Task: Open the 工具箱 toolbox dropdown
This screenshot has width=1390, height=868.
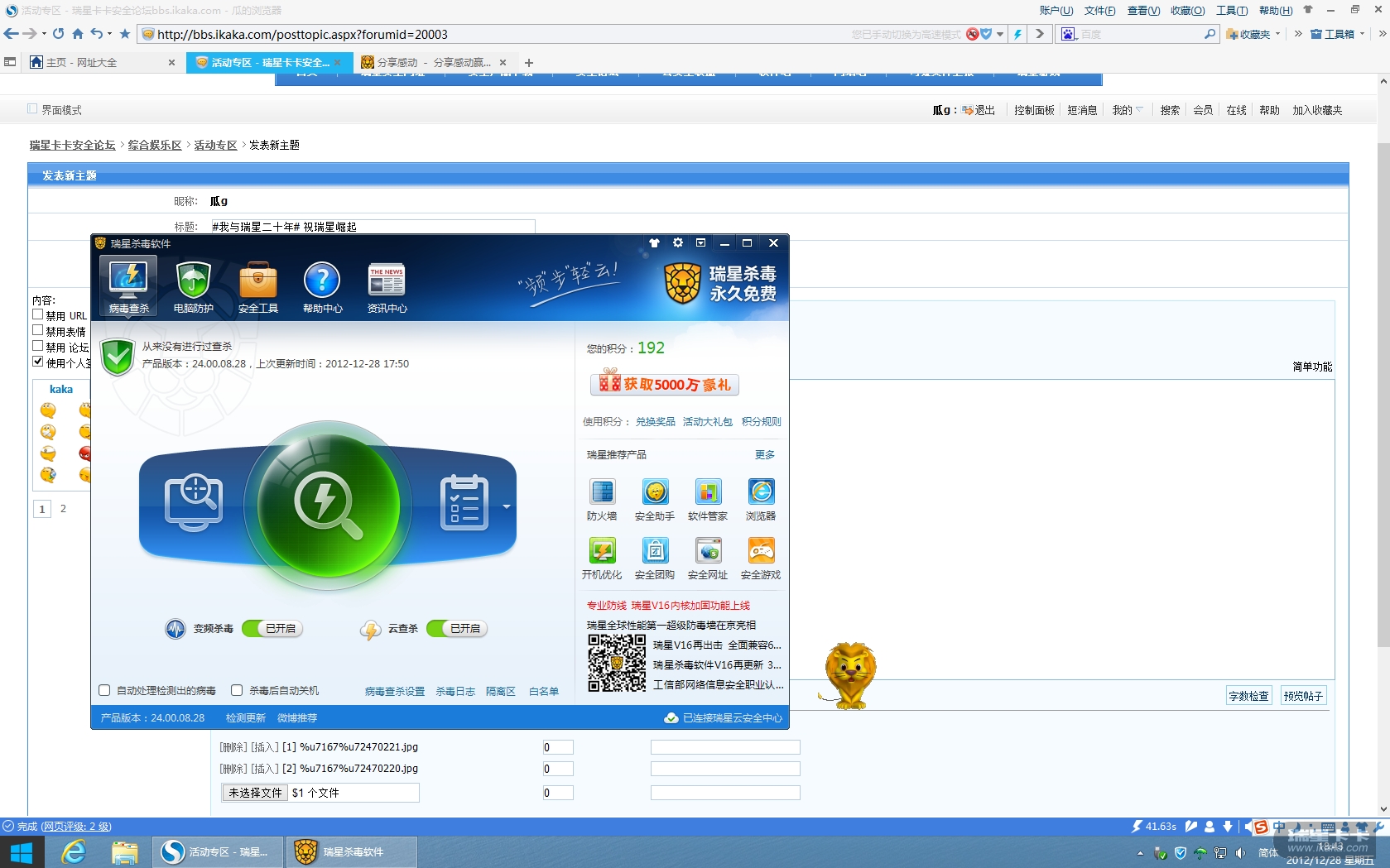Action: pos(1362,34)
